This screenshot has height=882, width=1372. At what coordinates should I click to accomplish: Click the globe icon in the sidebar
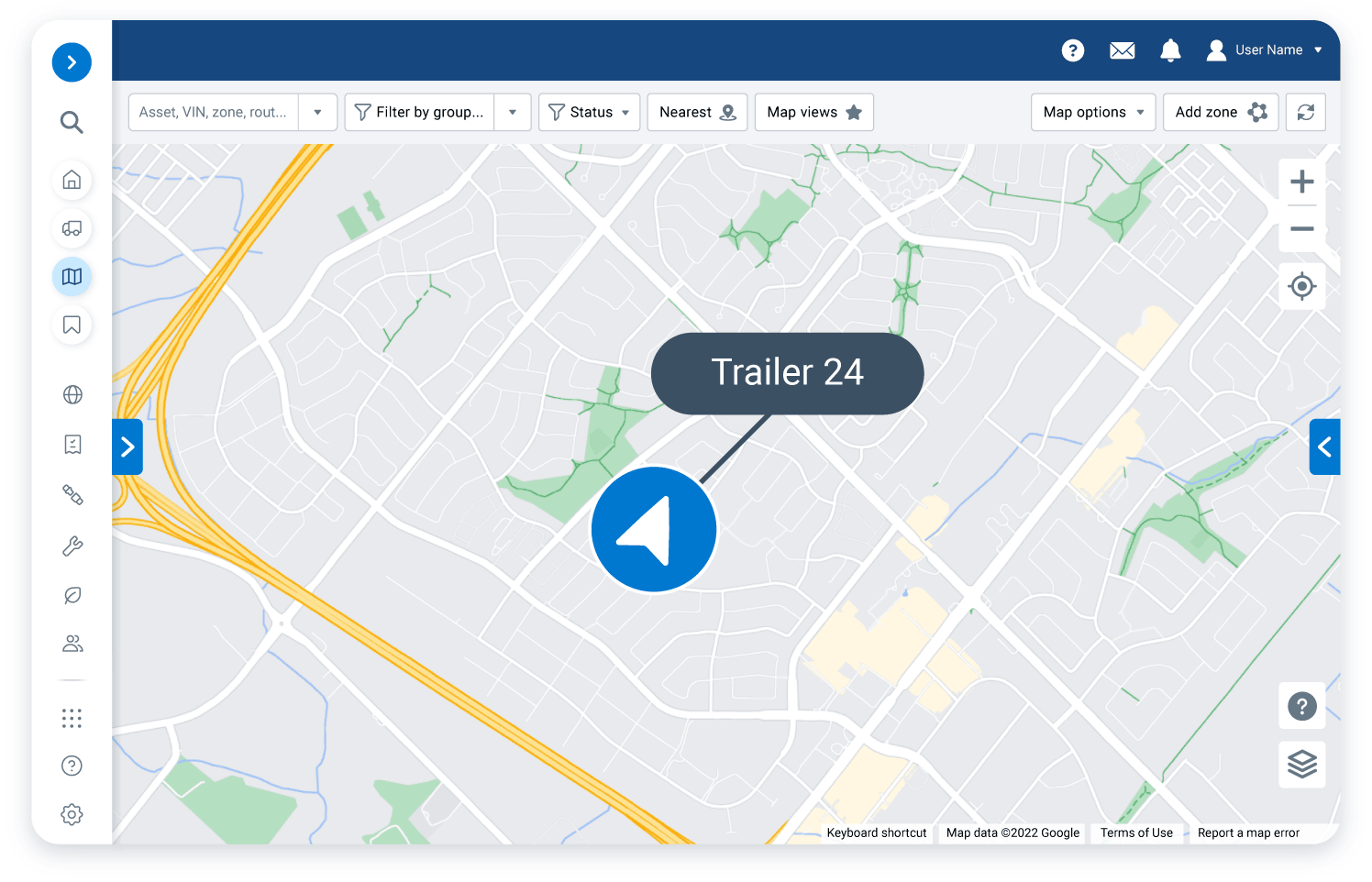tap(72, 394)
